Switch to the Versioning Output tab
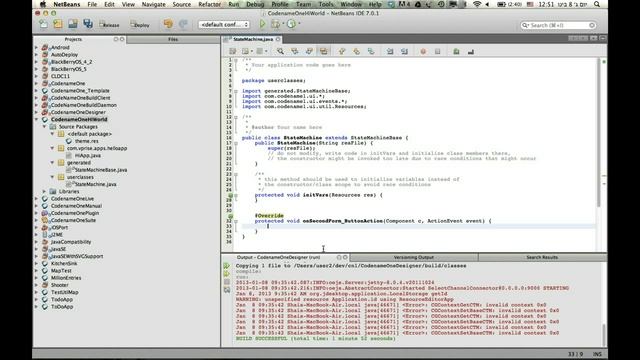The height and width of the screenshot is (360, 640). pyautogui.click(x=413, y=258)
